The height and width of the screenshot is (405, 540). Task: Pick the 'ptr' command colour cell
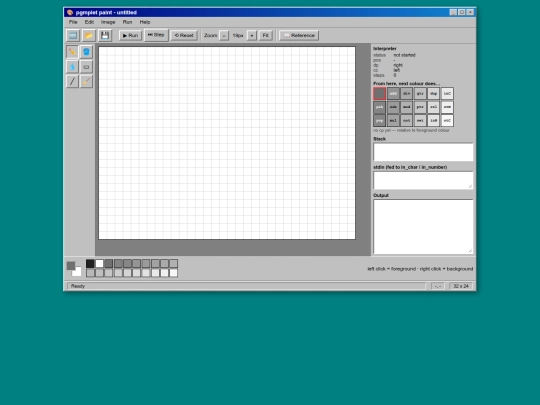pyautogui.click(x=420, y=107)
